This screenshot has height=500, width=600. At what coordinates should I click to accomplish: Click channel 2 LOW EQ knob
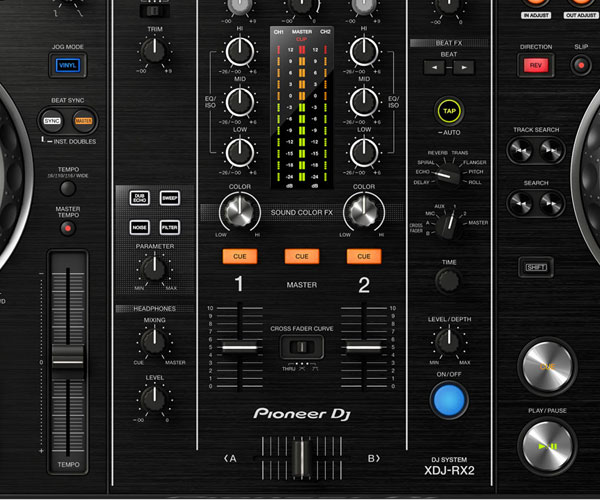coord(364,153)
